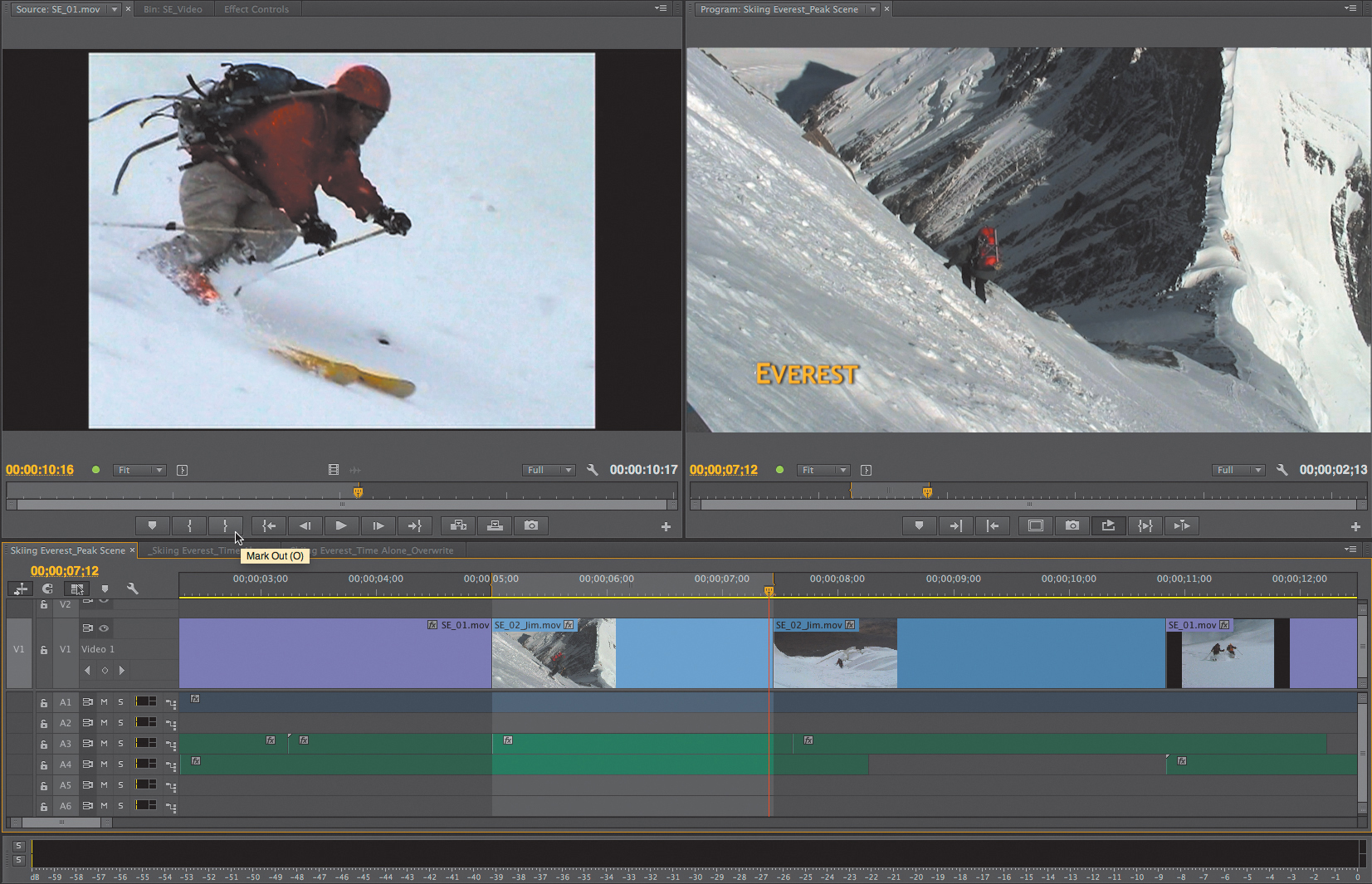Click the Mark In button in Source Monitor
The width and height of the screenshot is (1372, 884).
pyautogui.click(x=189, y=525)
